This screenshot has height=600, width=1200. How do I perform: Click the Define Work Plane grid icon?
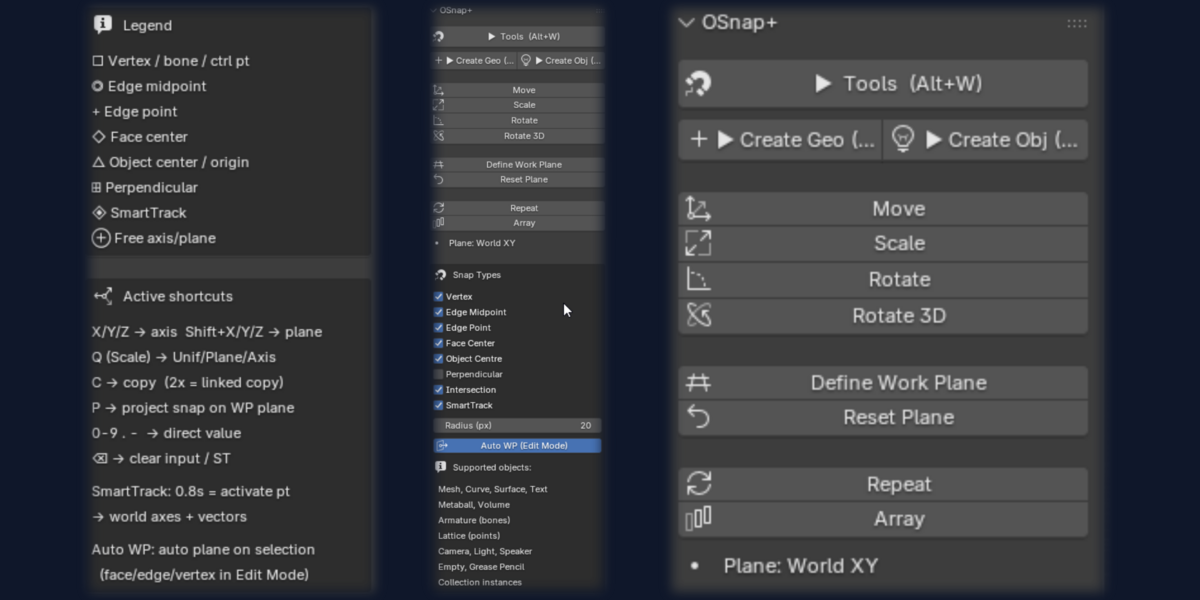tap(698, 382)
